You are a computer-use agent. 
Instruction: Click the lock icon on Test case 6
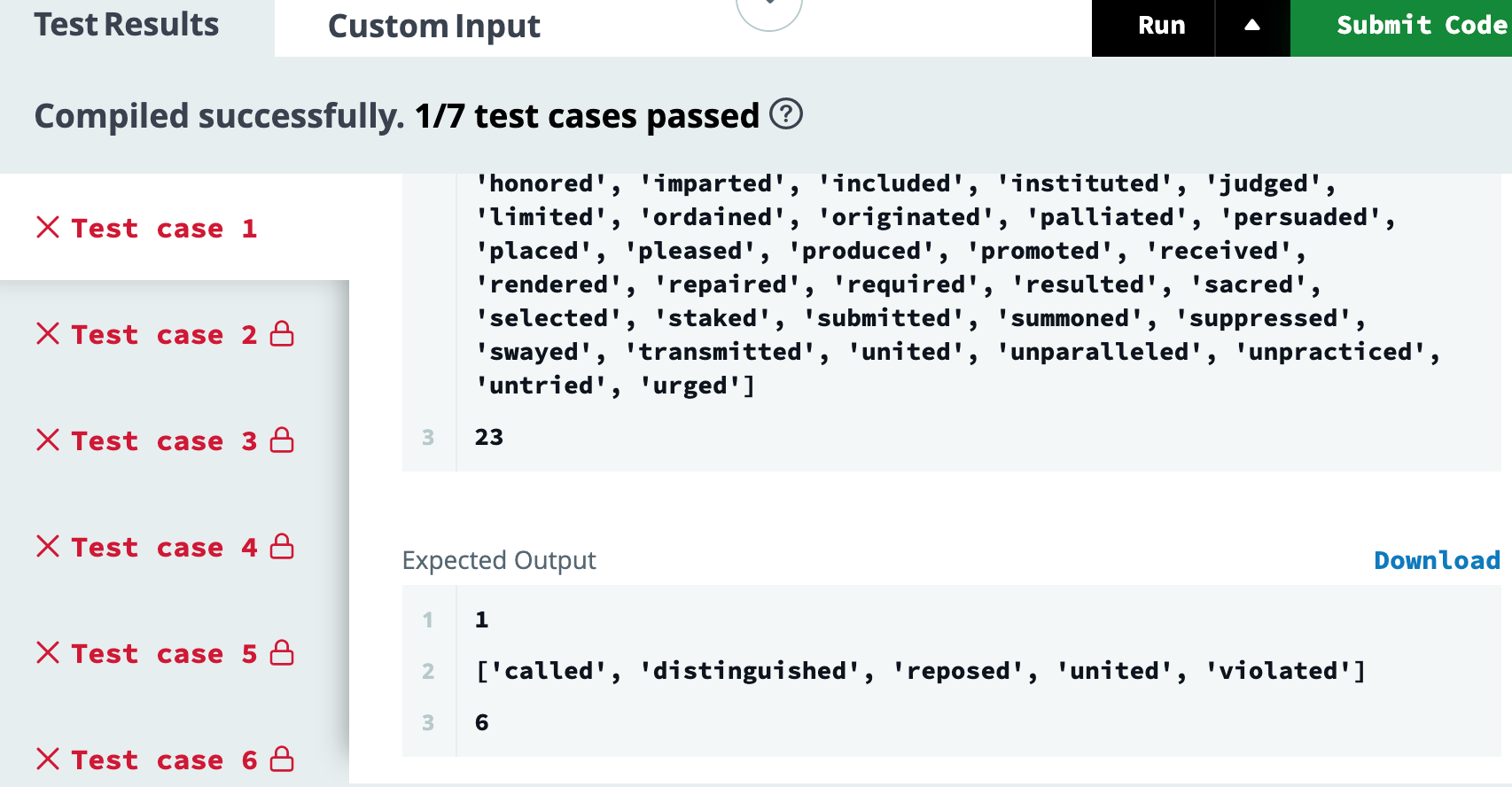(282, 760)
